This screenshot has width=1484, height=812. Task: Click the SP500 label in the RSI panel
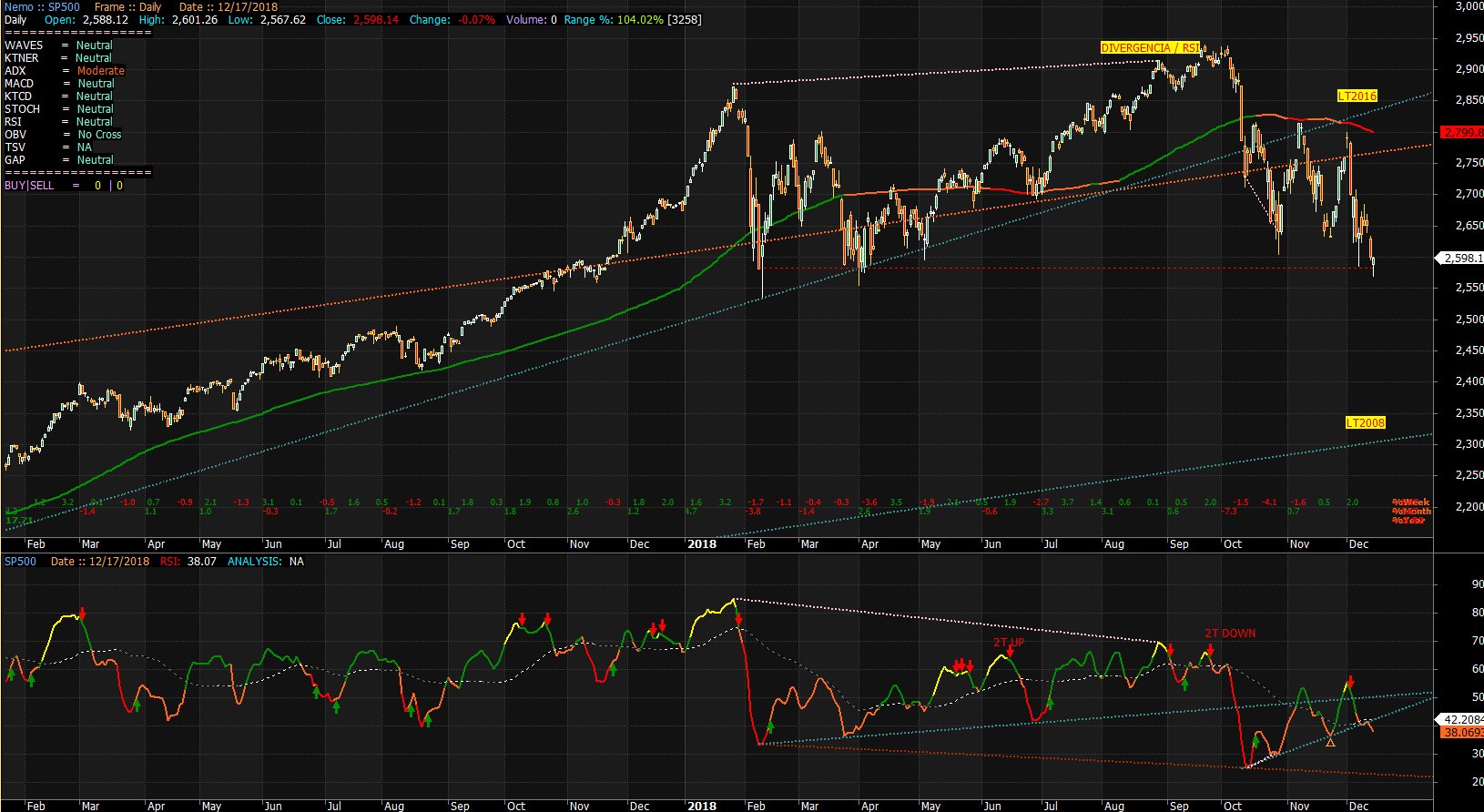[x=21, y=561]
